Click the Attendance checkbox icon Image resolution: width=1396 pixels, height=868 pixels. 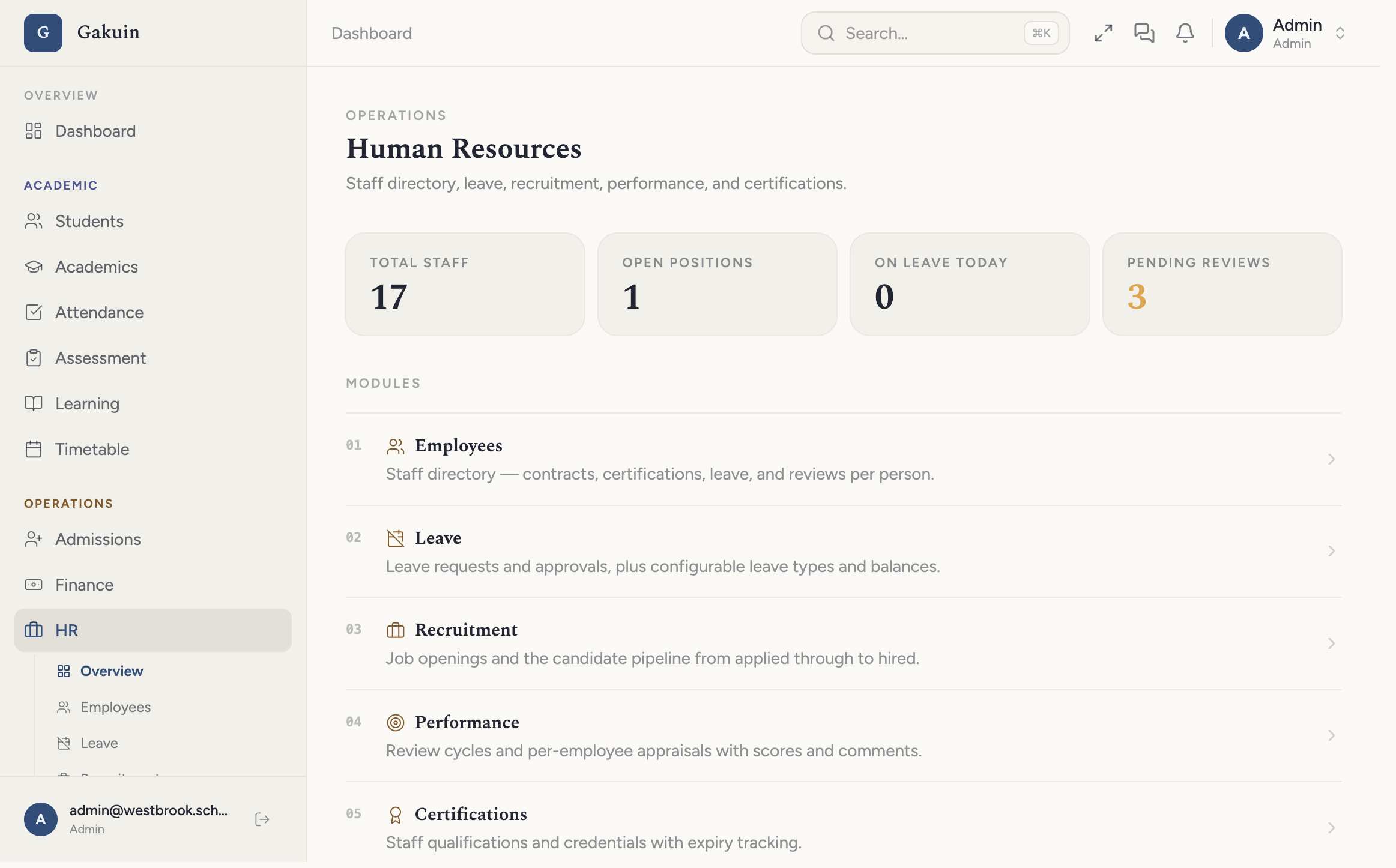(34, 312)
